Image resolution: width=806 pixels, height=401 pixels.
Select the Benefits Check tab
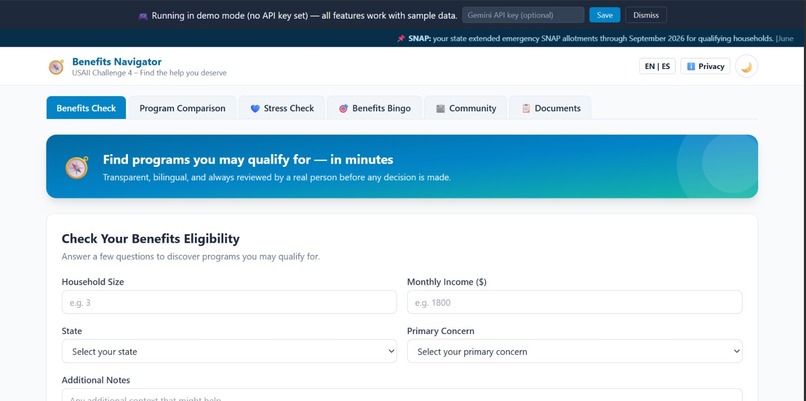pos(86,108)
